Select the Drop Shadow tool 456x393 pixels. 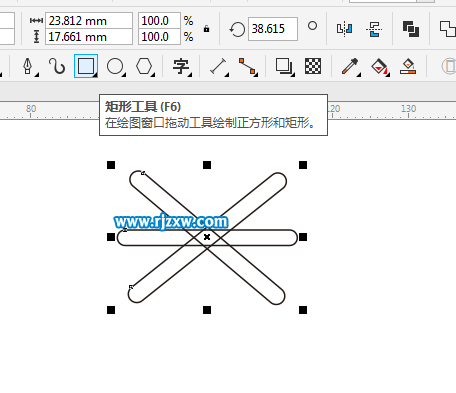(x=283, y=66)
